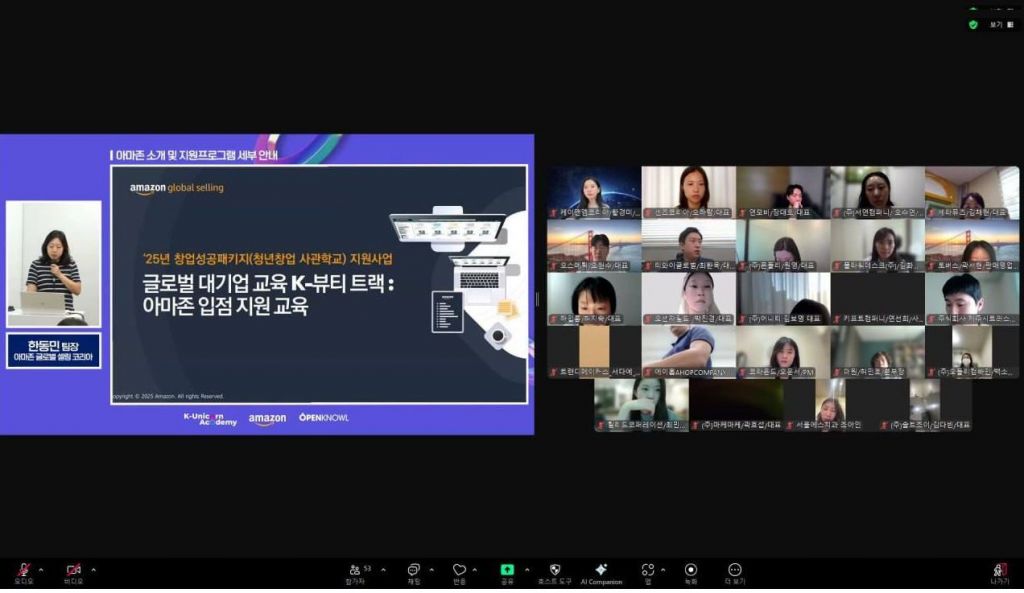Screen dimensions: 1024x593
Task: Select the amazon global selling presentation slide
Action: [x=319, y=284]
